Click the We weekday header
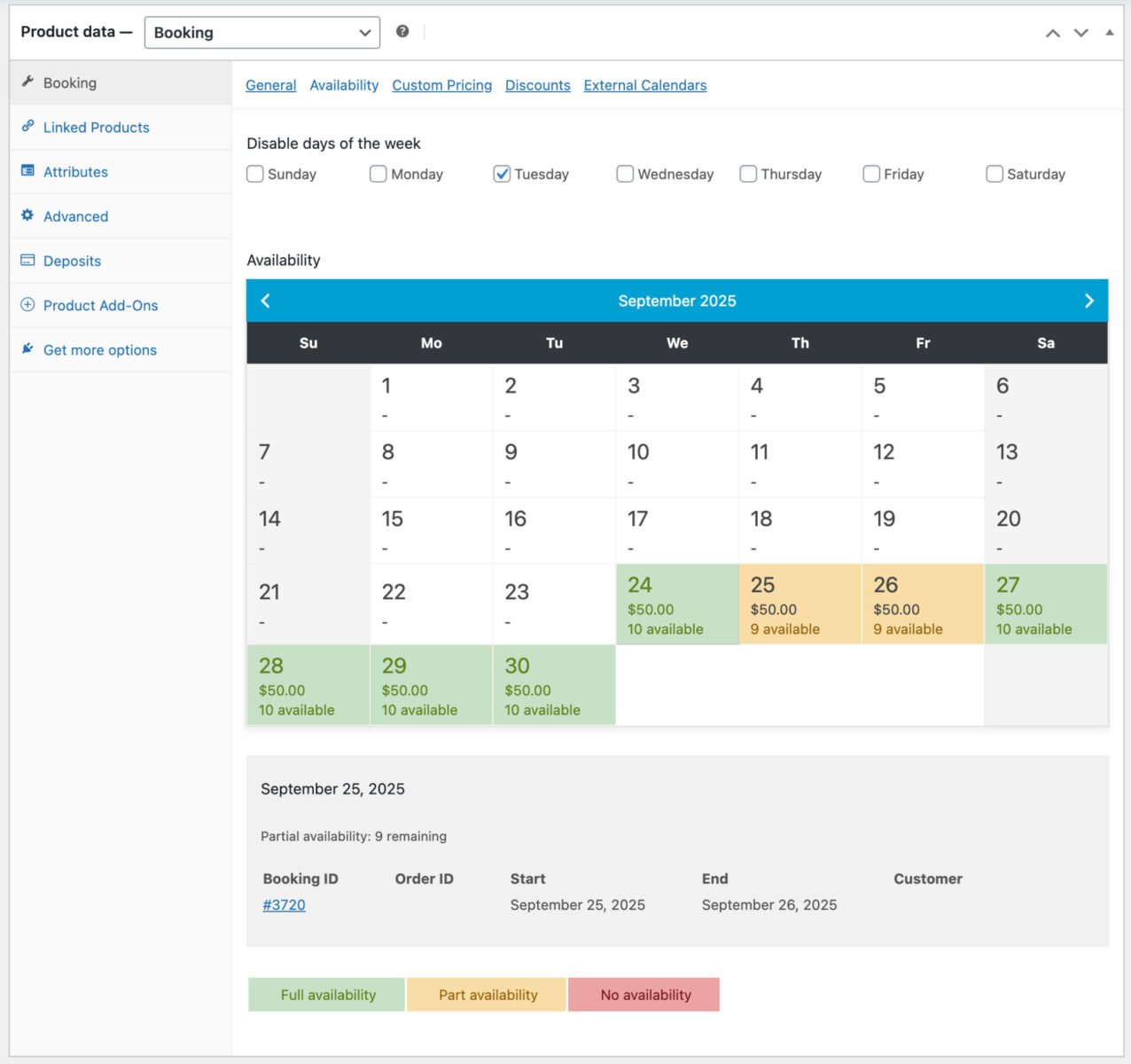The image size is (1131, 1064). pyautogui.click(x=677, y=343)
